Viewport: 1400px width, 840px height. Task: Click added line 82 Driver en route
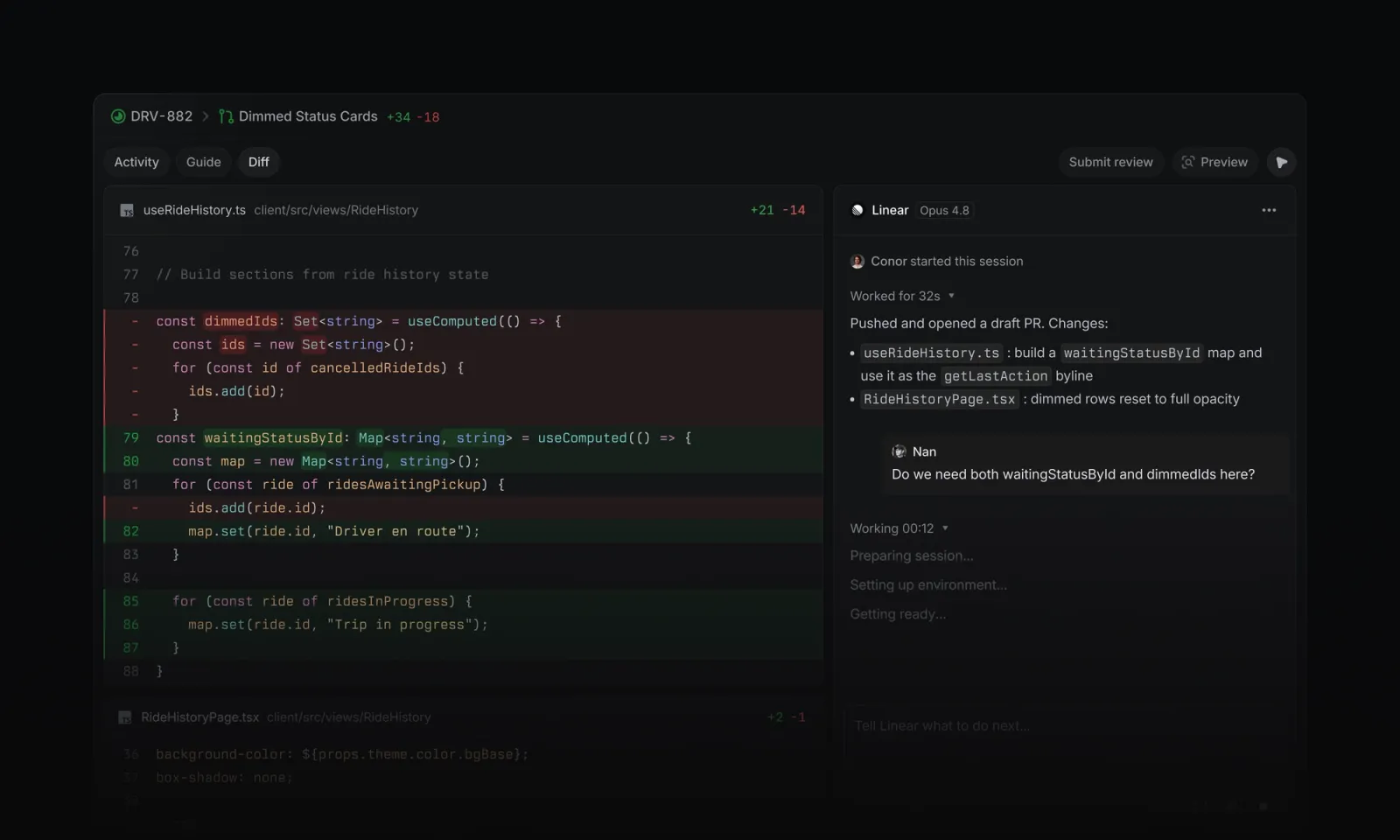[464, 531]
